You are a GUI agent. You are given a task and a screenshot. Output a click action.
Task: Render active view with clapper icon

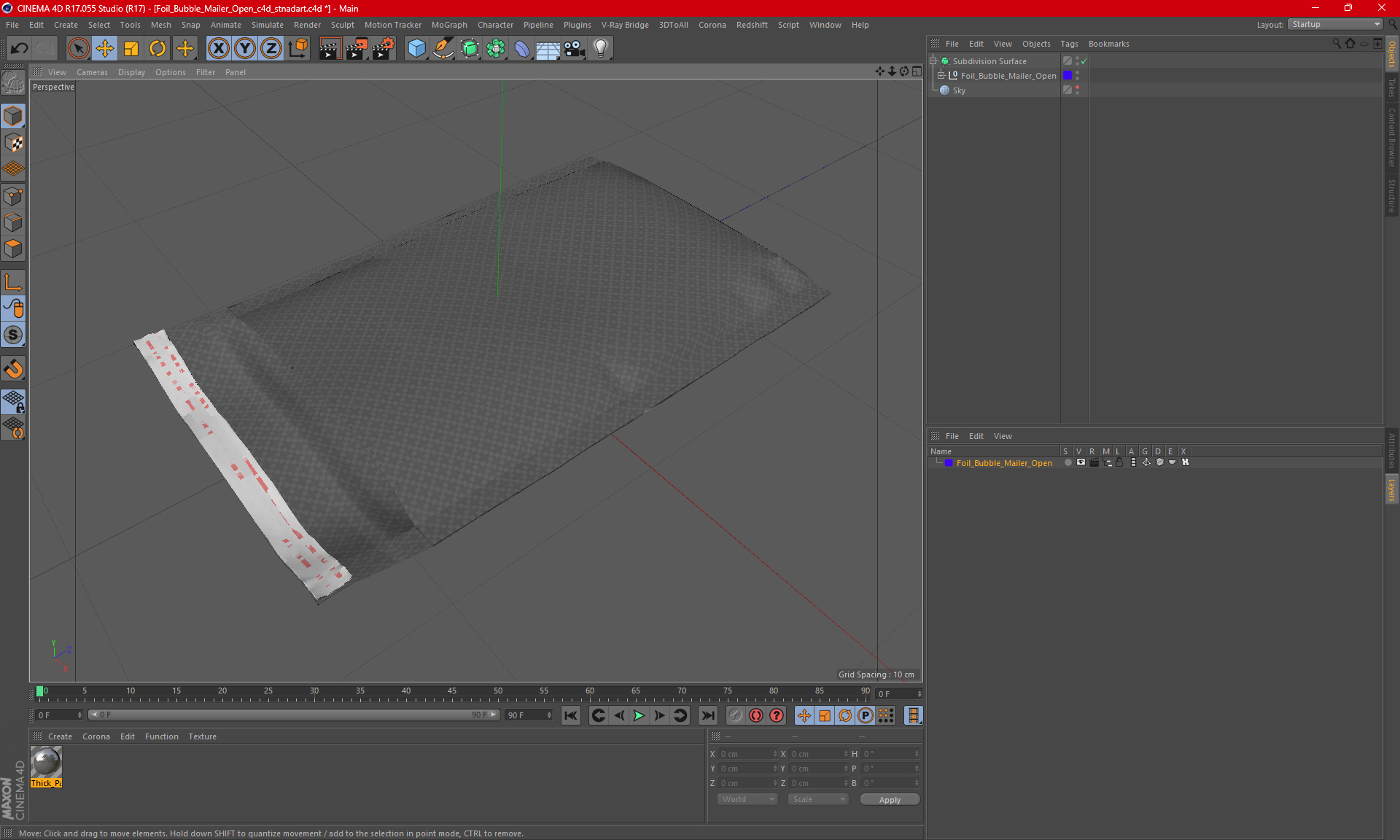(330, 48)
